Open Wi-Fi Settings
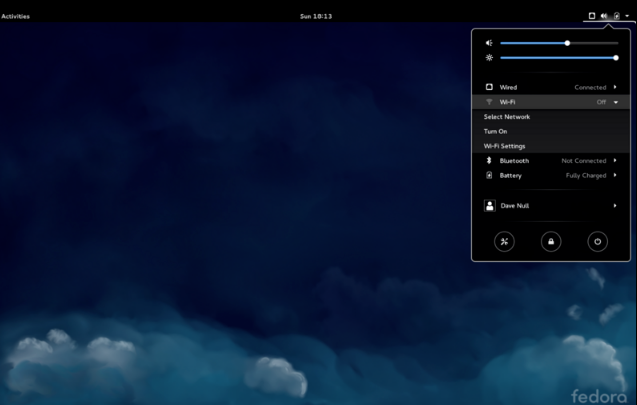This screenshot has height=405, width=637. [x=504, y=146]
